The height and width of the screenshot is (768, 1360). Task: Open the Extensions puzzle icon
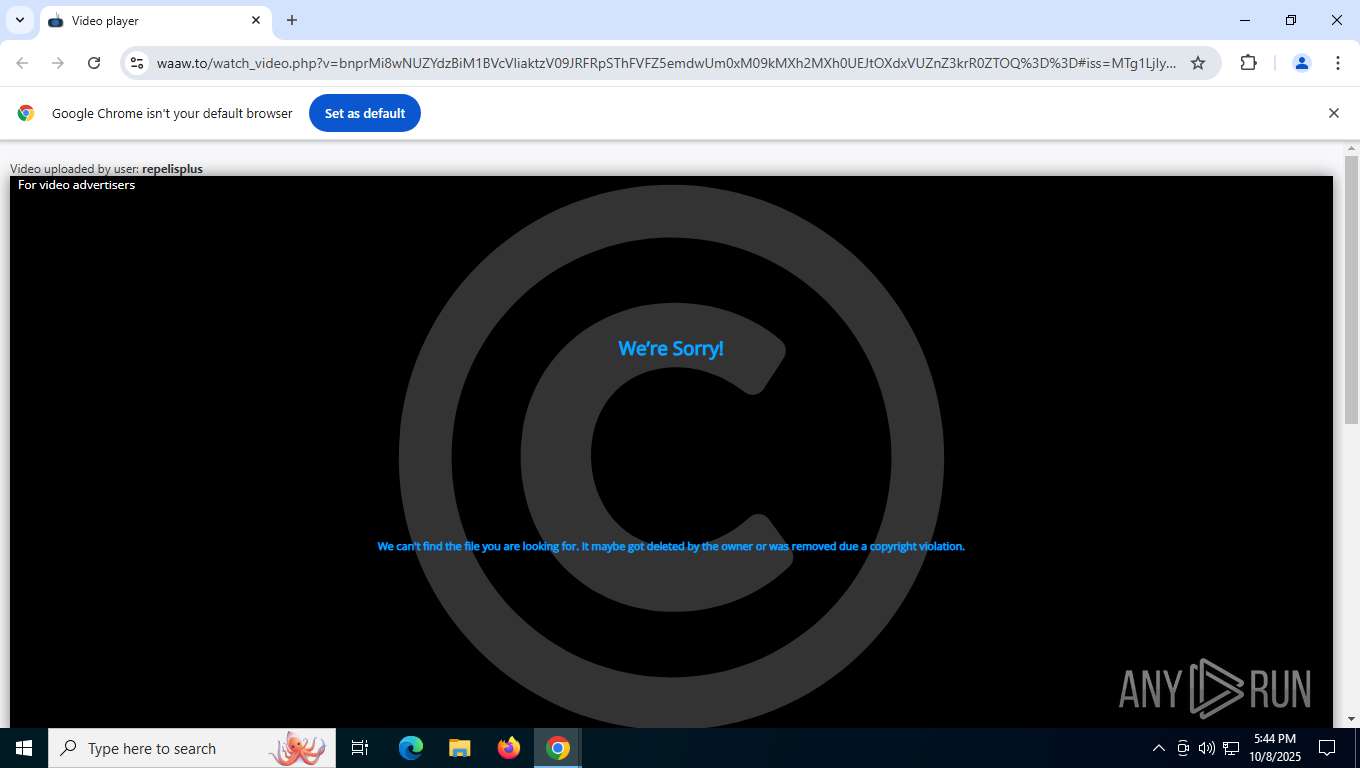point(1248,63)
